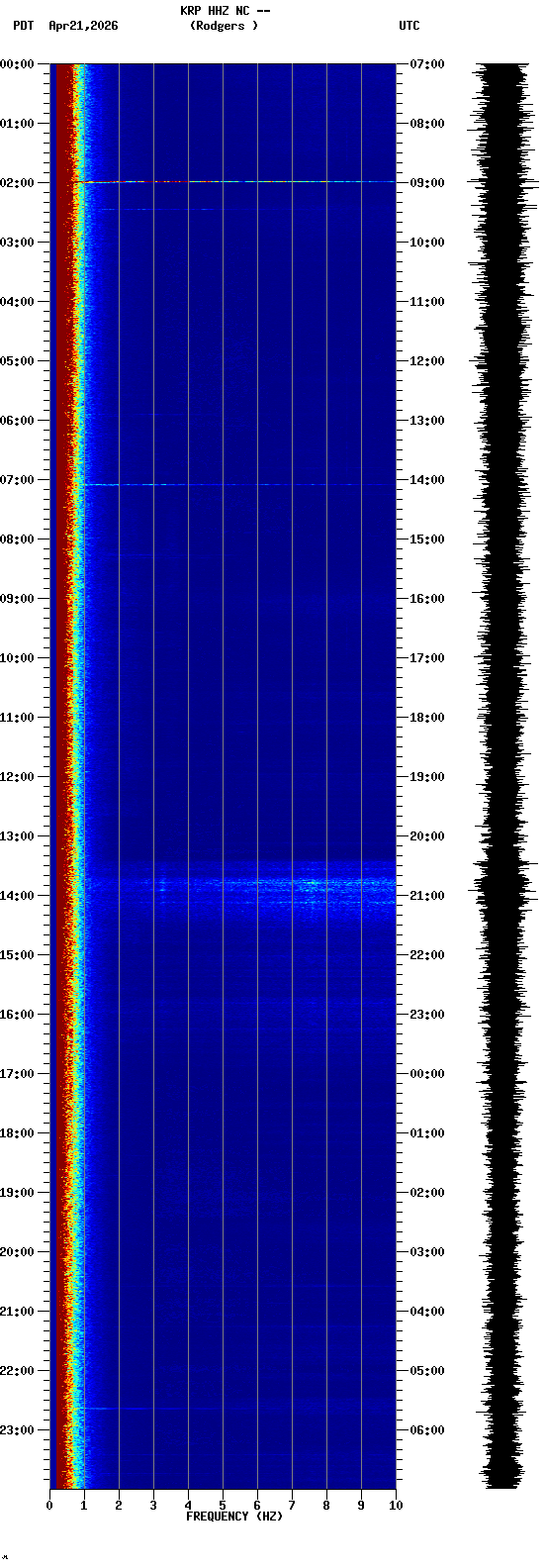Click the '00:00' UTC time label
The width and height of the screenshot is (546, 1568).
coord(427,1074)
